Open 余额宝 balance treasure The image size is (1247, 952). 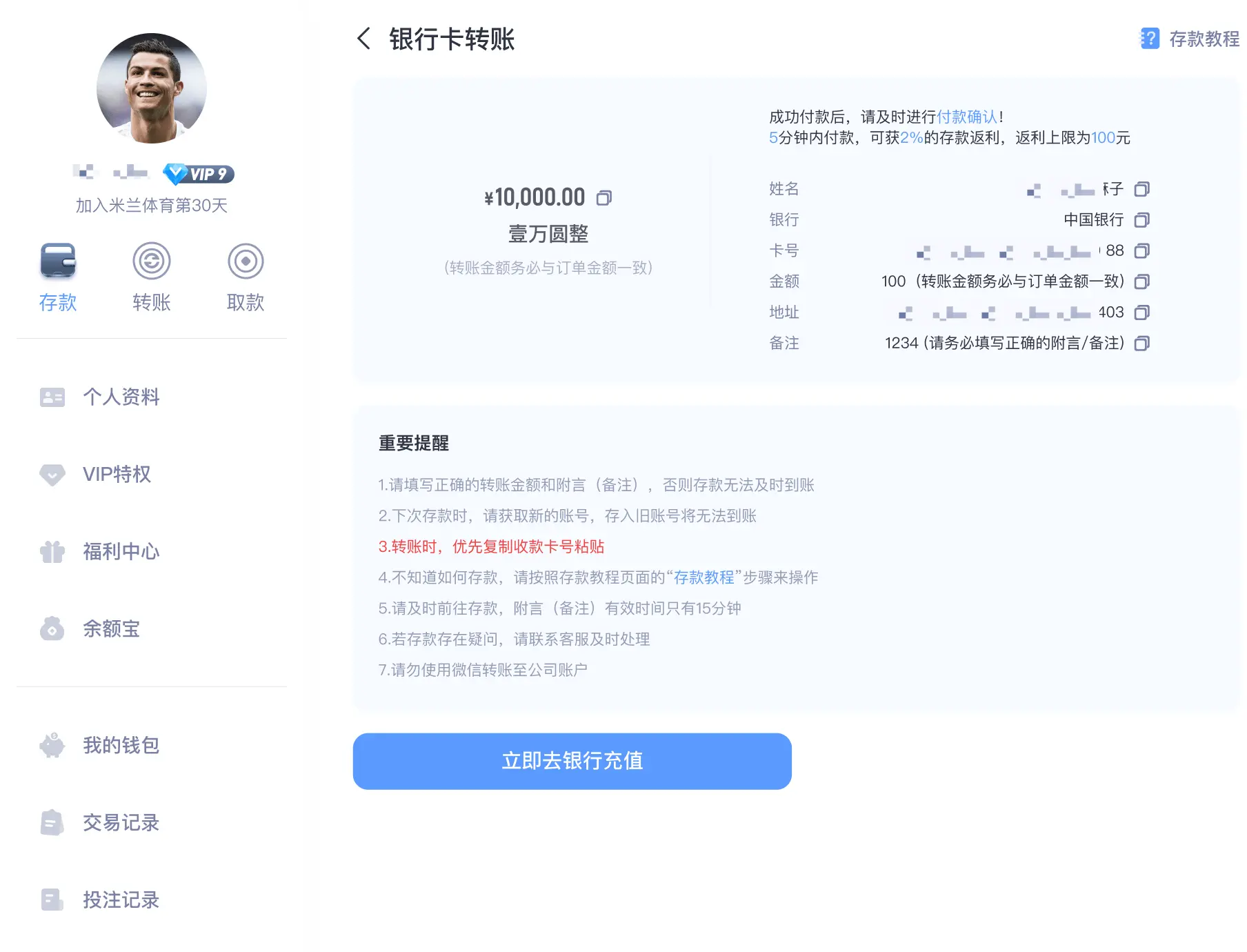[x=112, y=629]
